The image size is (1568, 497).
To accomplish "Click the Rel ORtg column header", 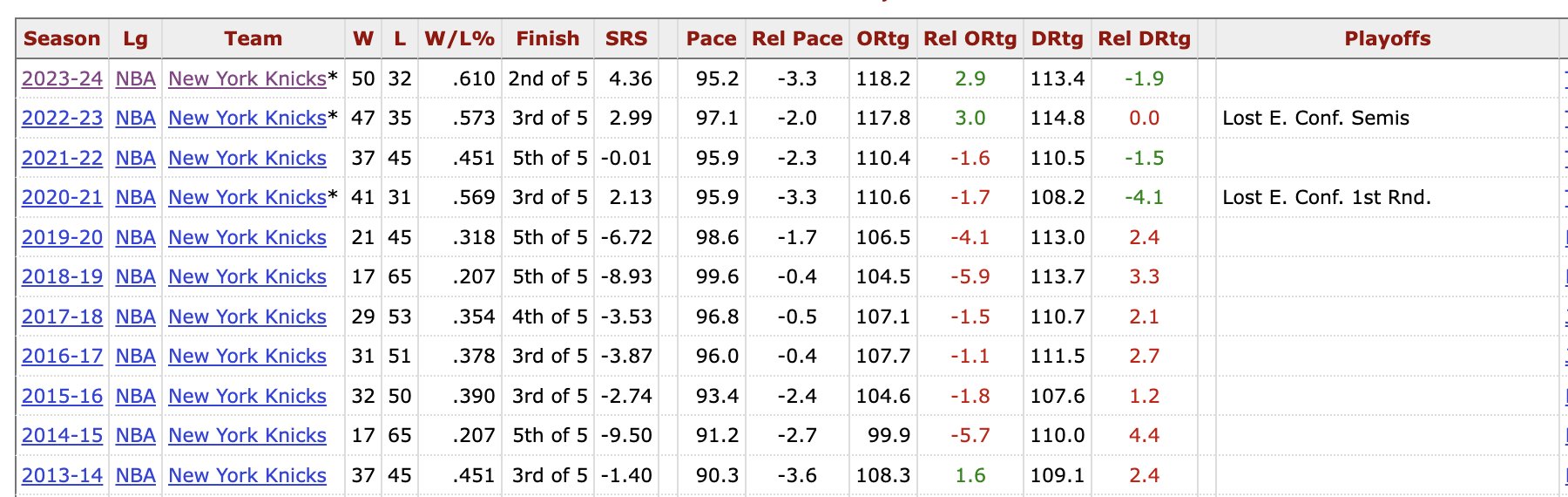I will click(x=970, y=39).
